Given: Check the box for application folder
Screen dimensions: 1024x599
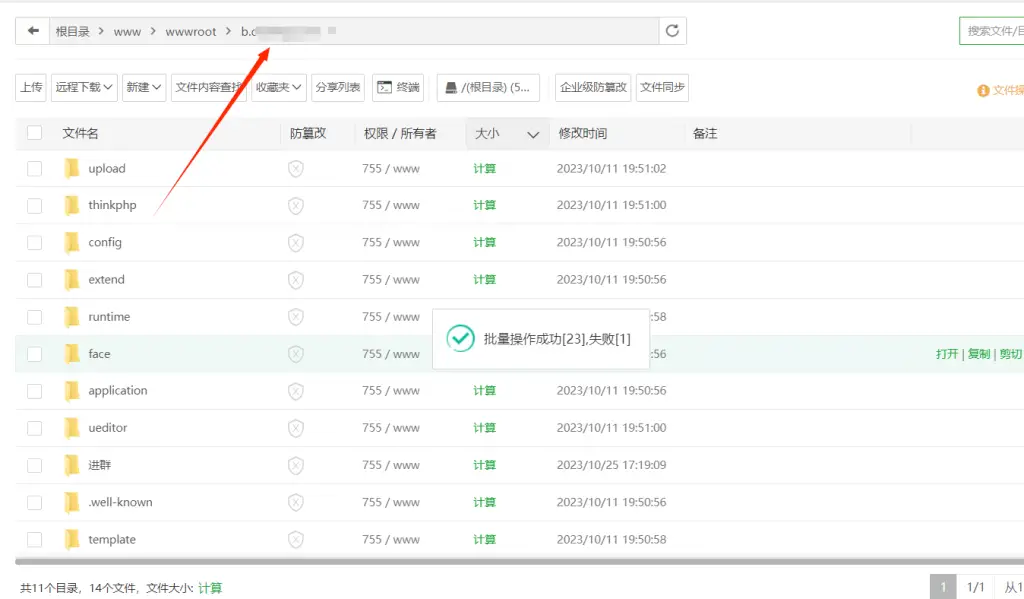Looking at the screenshot, I should coord(35,391).
